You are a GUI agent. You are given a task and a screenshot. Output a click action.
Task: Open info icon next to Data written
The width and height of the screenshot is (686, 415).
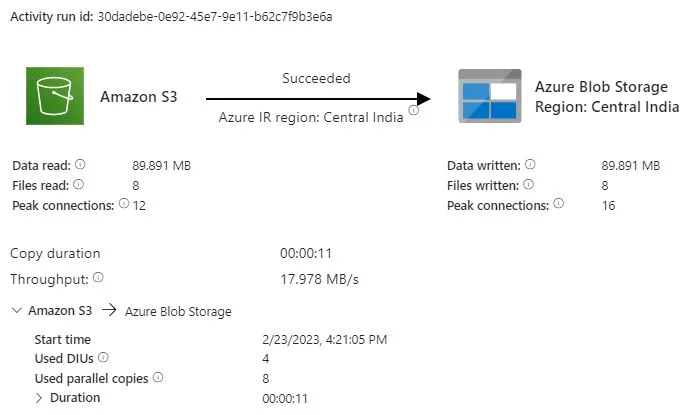[530, 164]
